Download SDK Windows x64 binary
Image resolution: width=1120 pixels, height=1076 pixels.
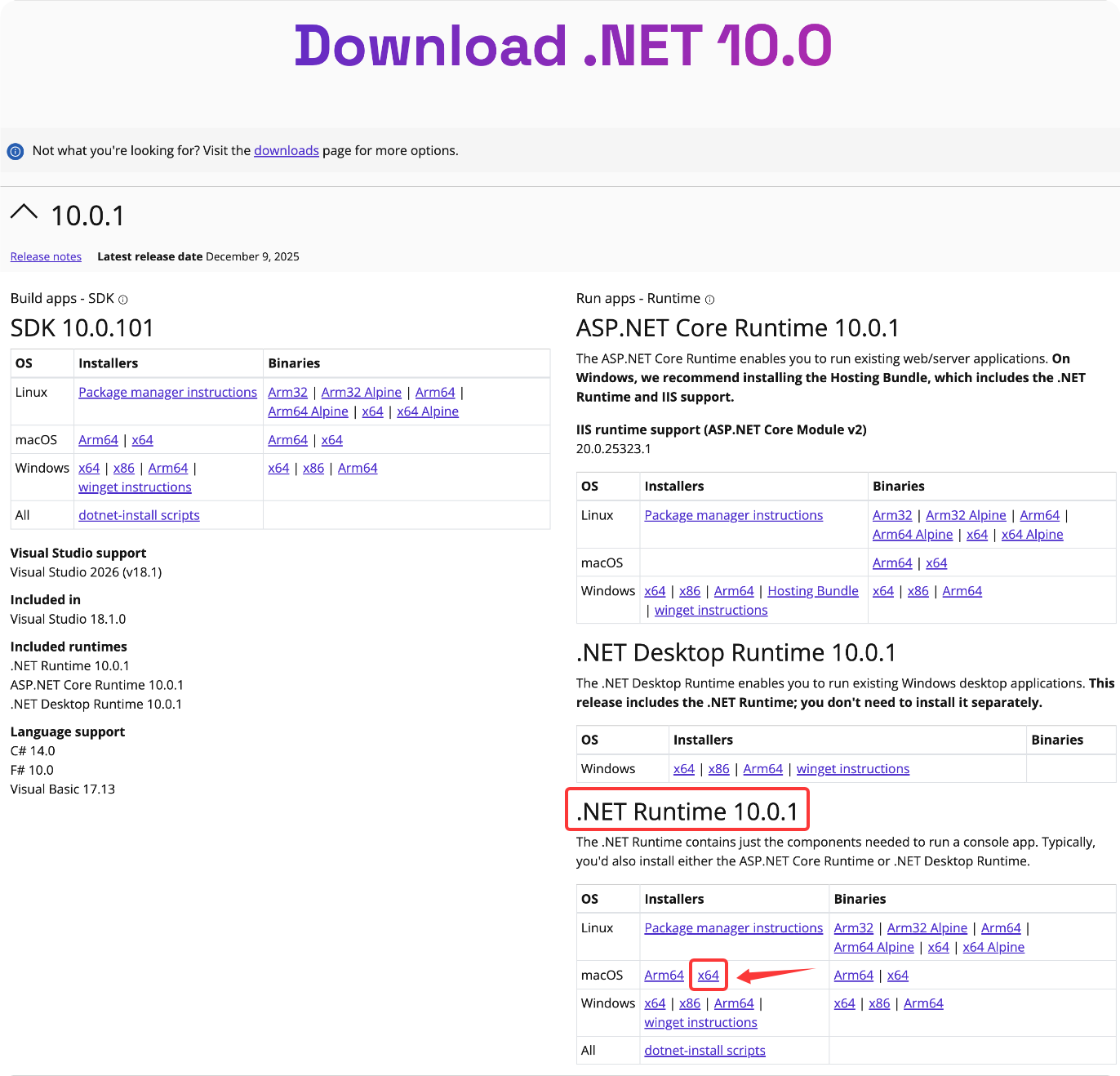(x=278, y=469)
